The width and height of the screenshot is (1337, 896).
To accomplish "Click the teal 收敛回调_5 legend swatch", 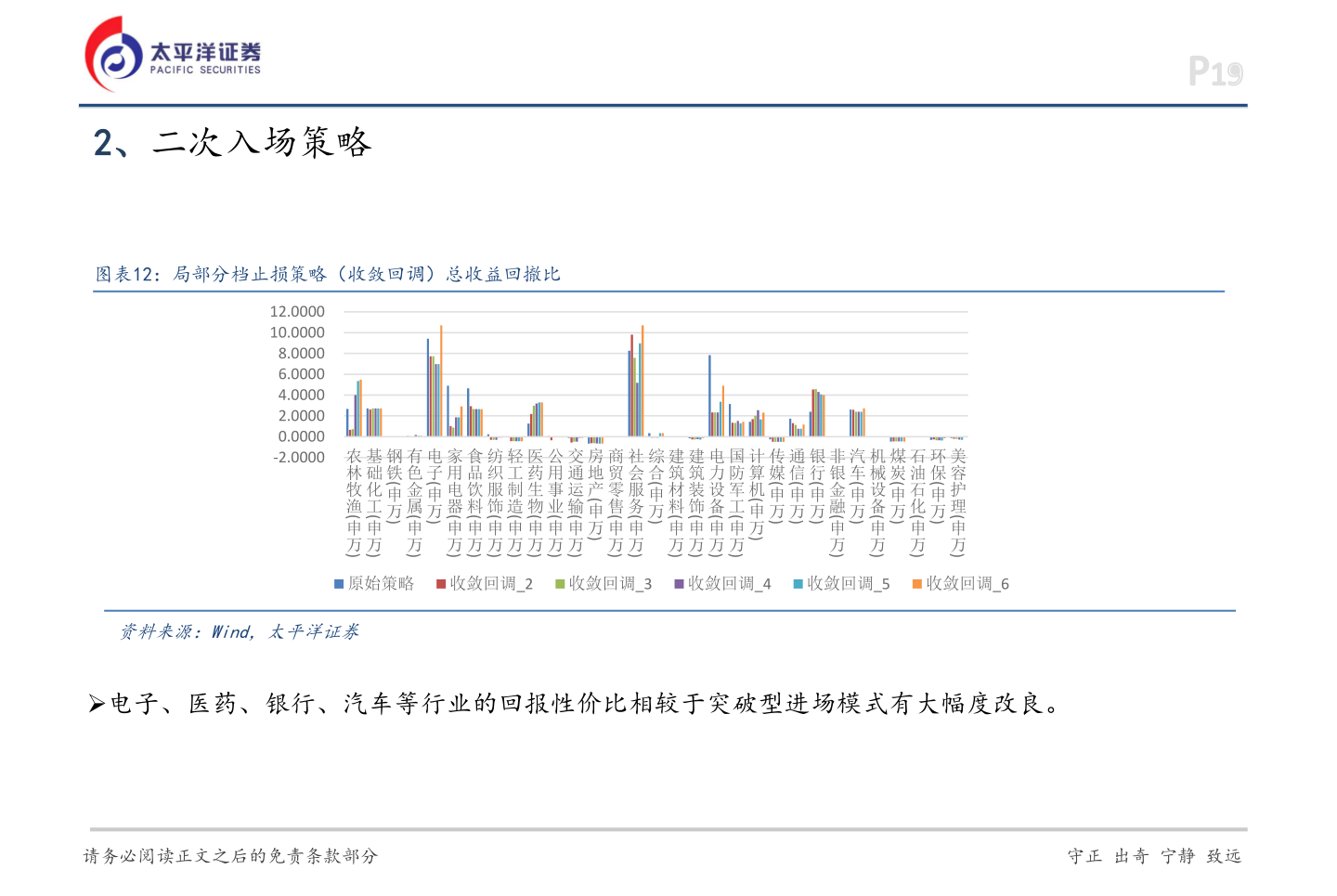I will (798, 584).
